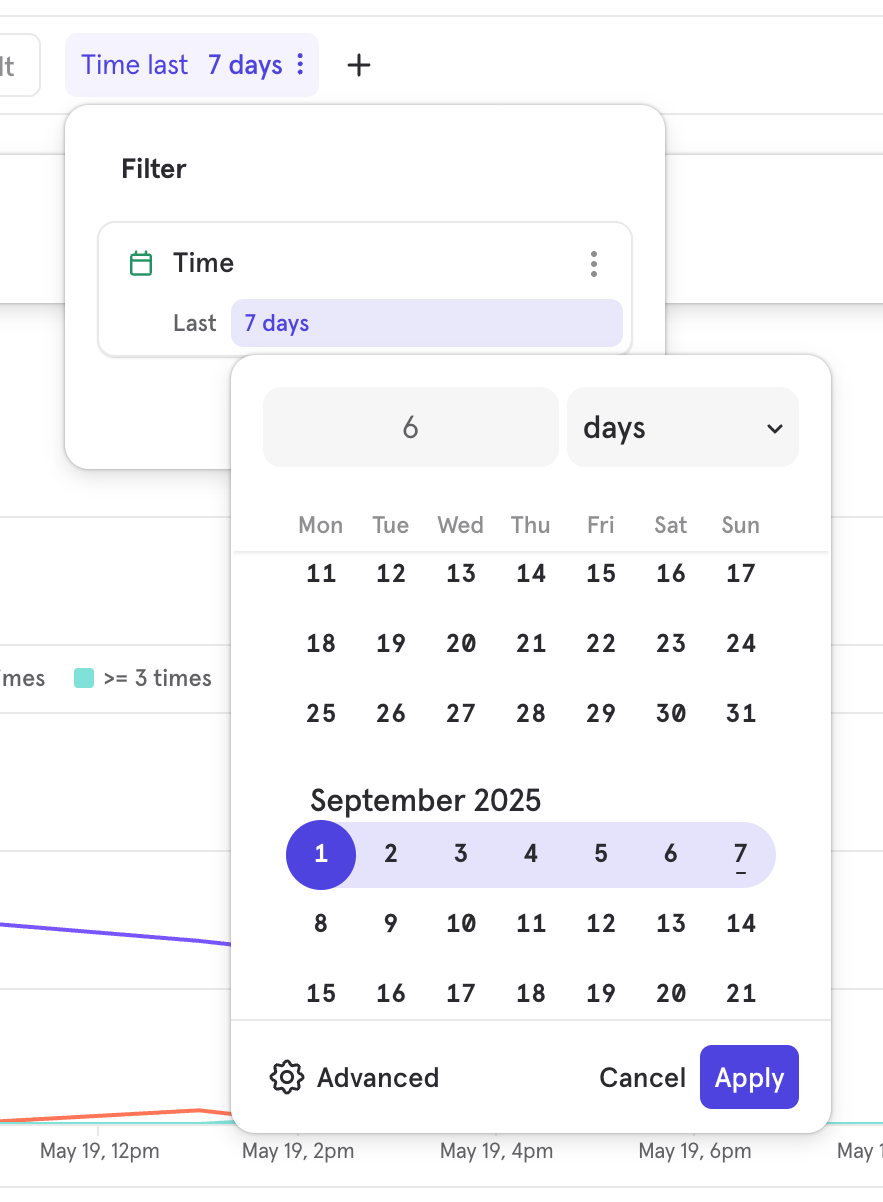
Task: Pick September 10 in the calendar
Action: tap(461, 924)
